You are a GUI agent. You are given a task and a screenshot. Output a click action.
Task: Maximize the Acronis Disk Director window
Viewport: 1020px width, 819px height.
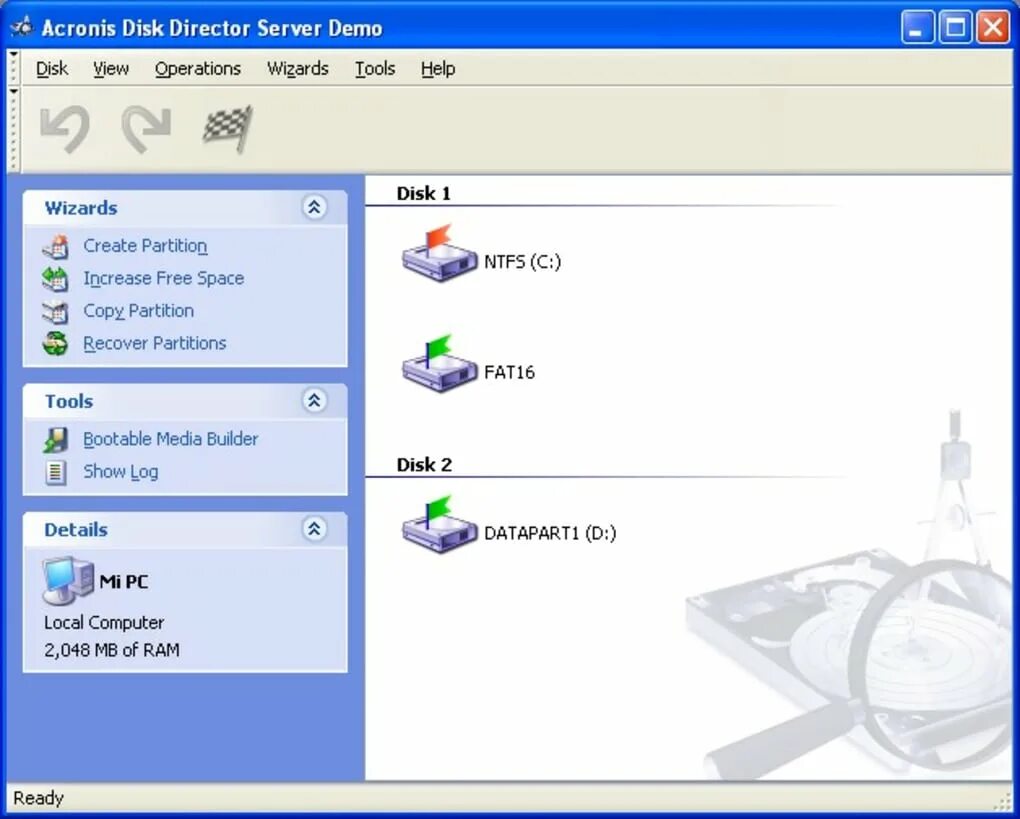pyautogui.click(x=956, y=27)
